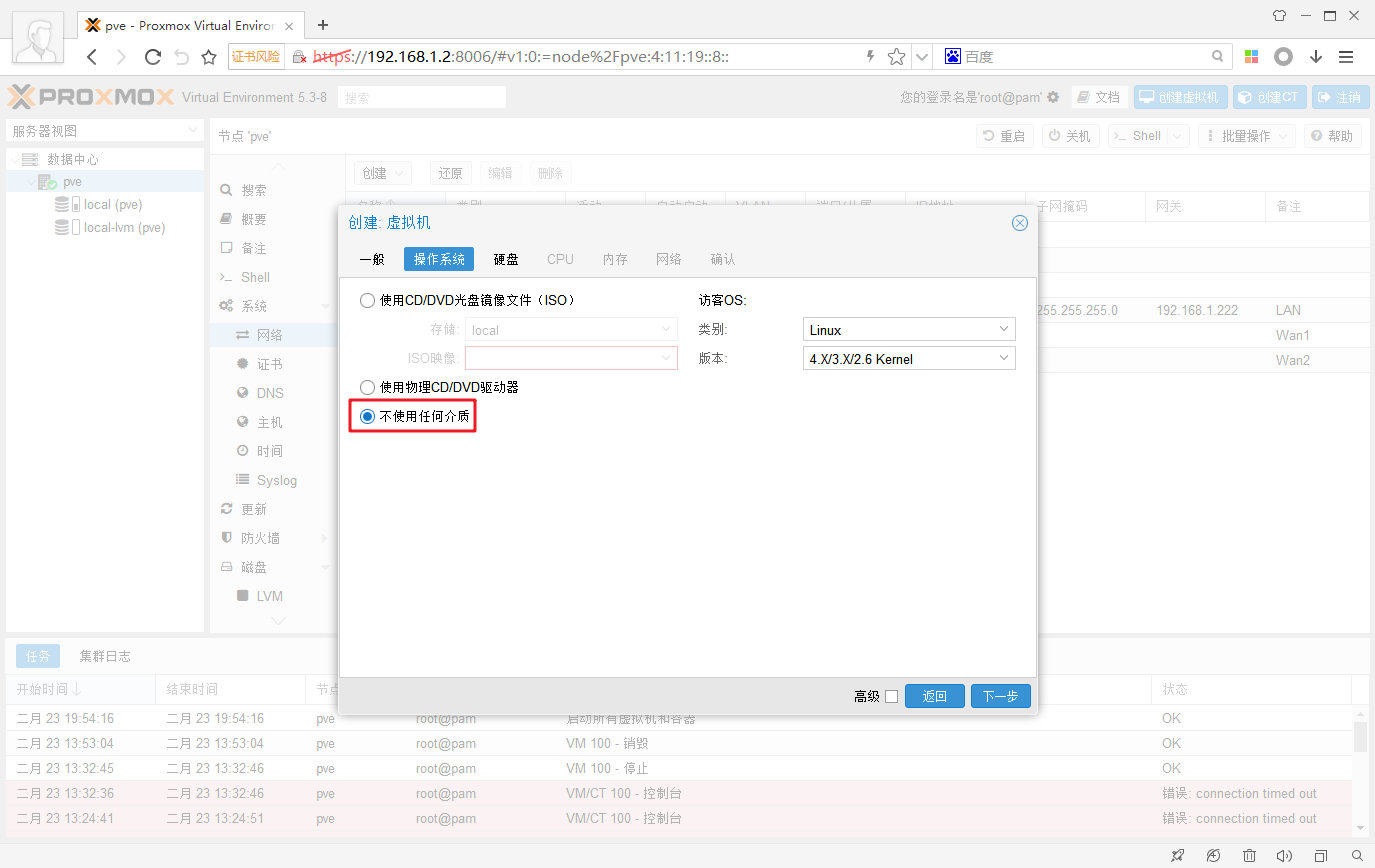Click the Proxmox logo

[x=91, y=97]
